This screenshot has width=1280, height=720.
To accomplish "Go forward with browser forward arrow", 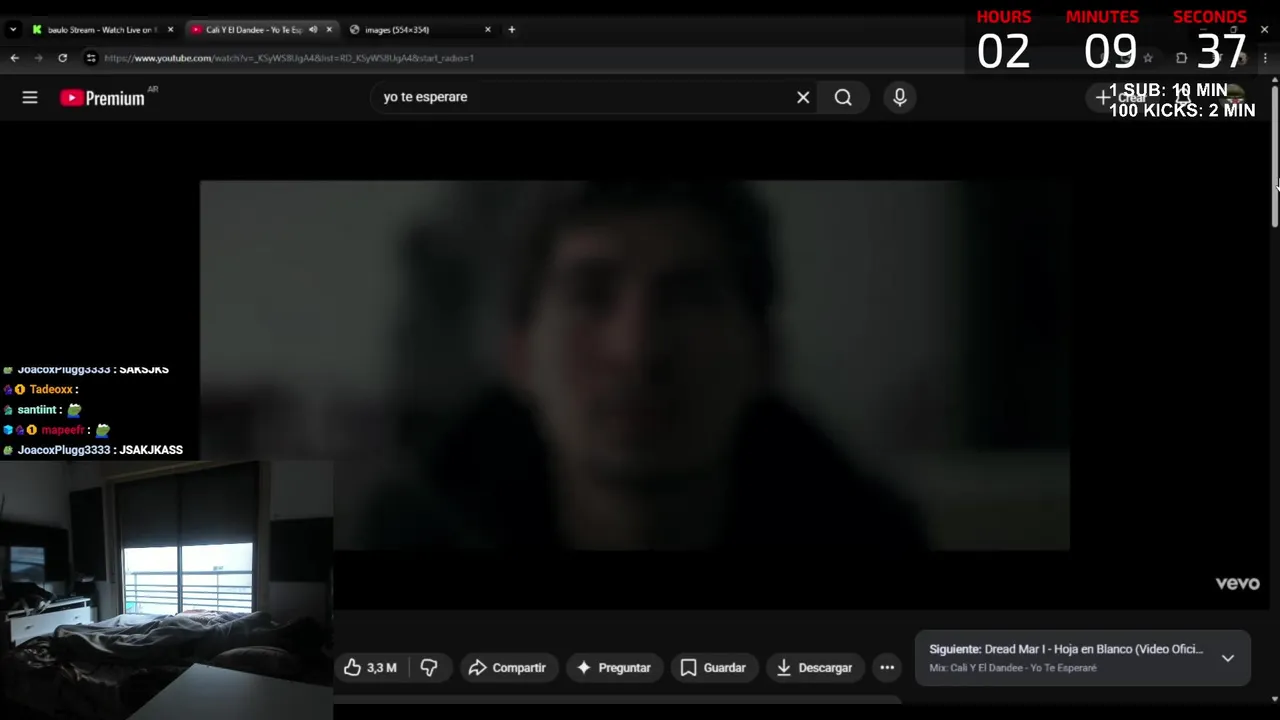I will tap(39, 58).
